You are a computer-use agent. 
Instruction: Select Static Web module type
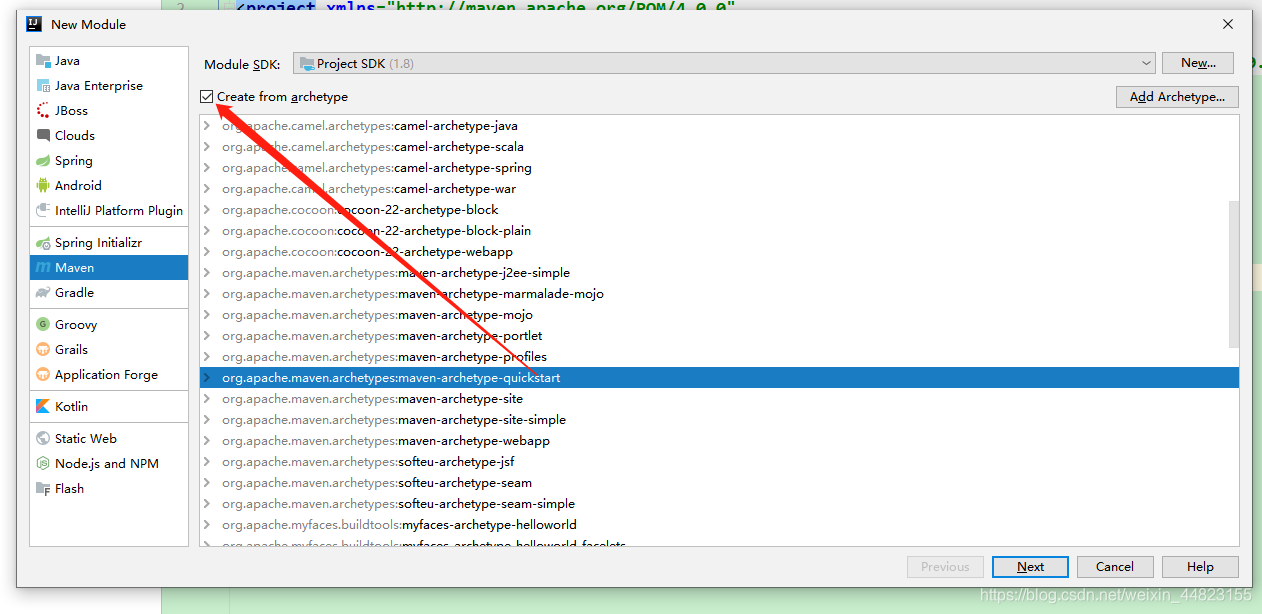coord(109,438)
